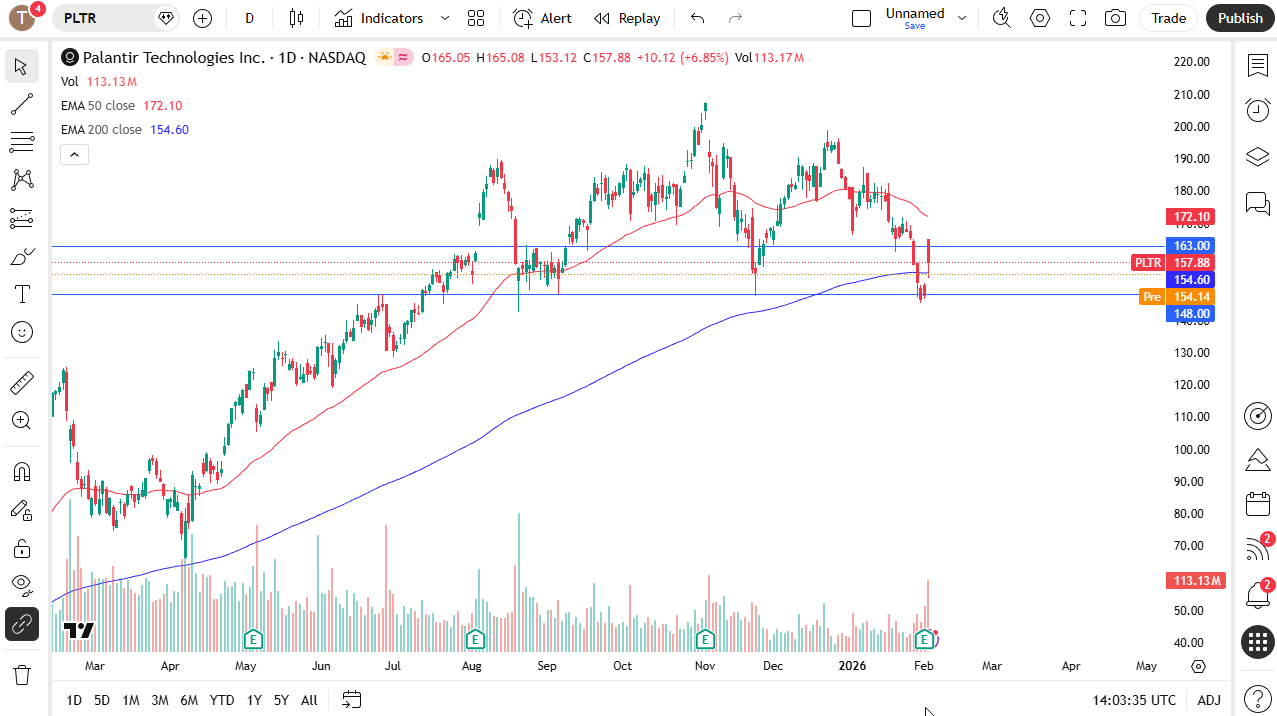The image size is (1277, 716).
Task: Open time axis settings gear
Action: coord(1199,666)
